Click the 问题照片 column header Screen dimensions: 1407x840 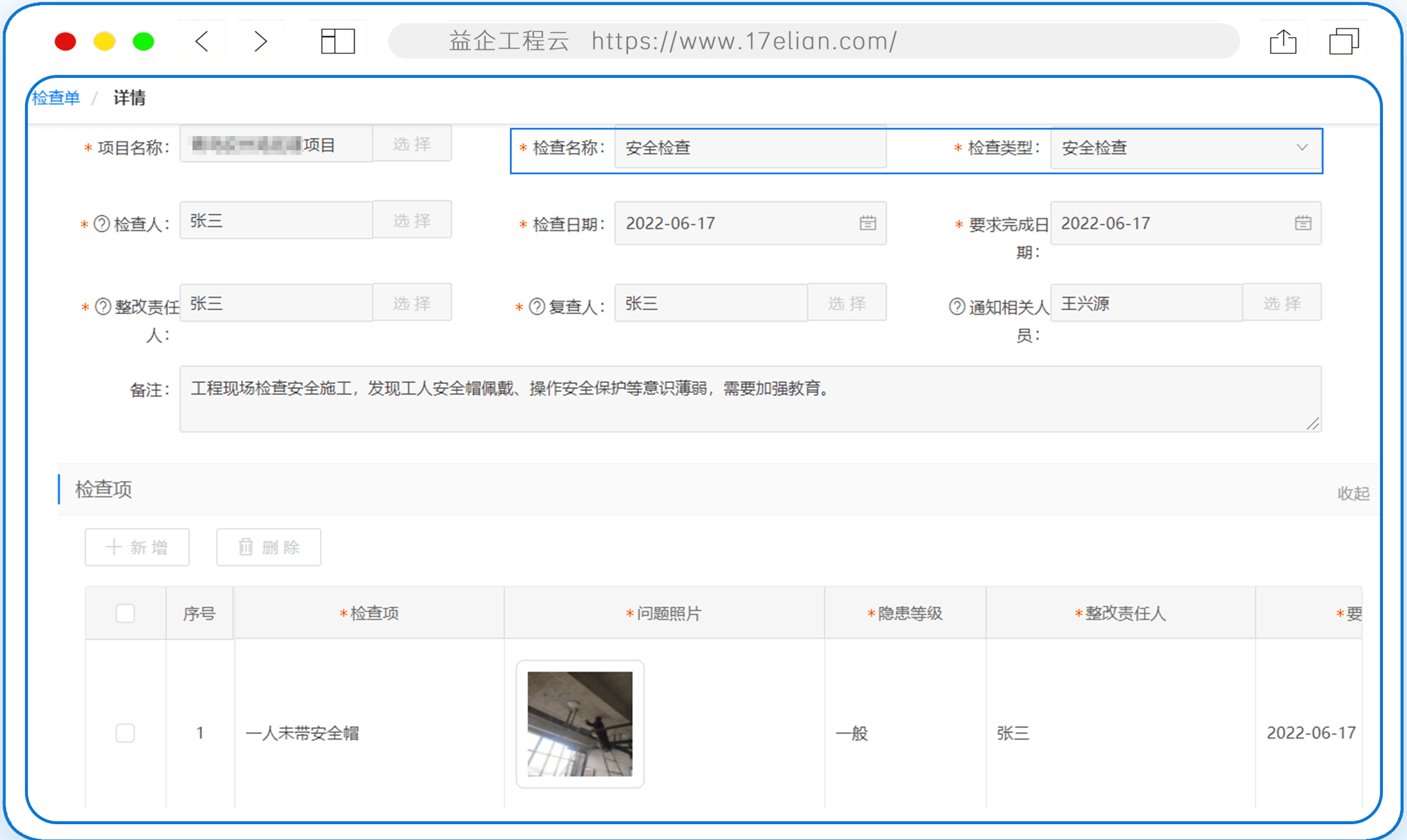(x=664, y=614)
